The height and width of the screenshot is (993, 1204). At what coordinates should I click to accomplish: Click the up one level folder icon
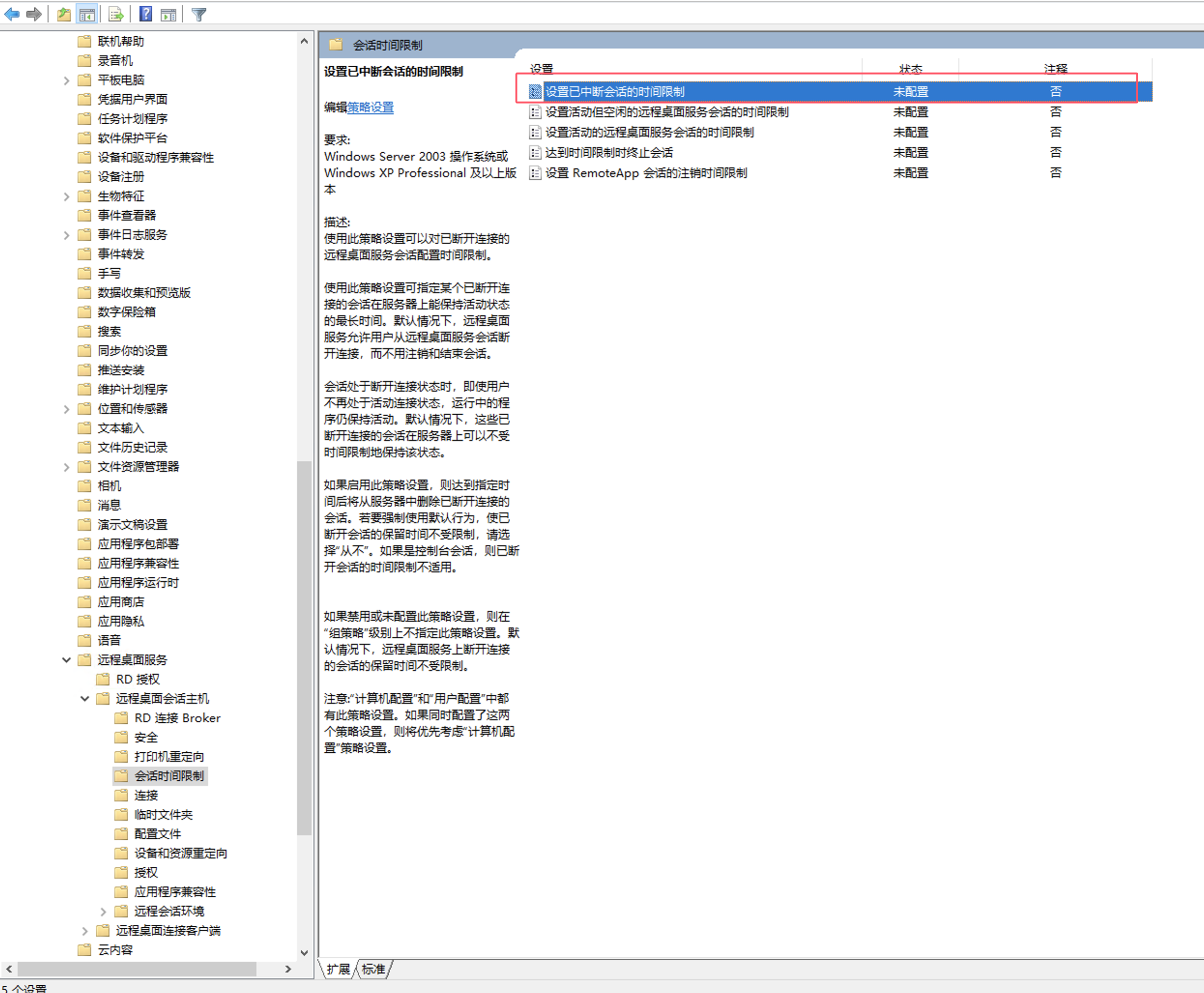pyautogui.click(x=64, y=15)
